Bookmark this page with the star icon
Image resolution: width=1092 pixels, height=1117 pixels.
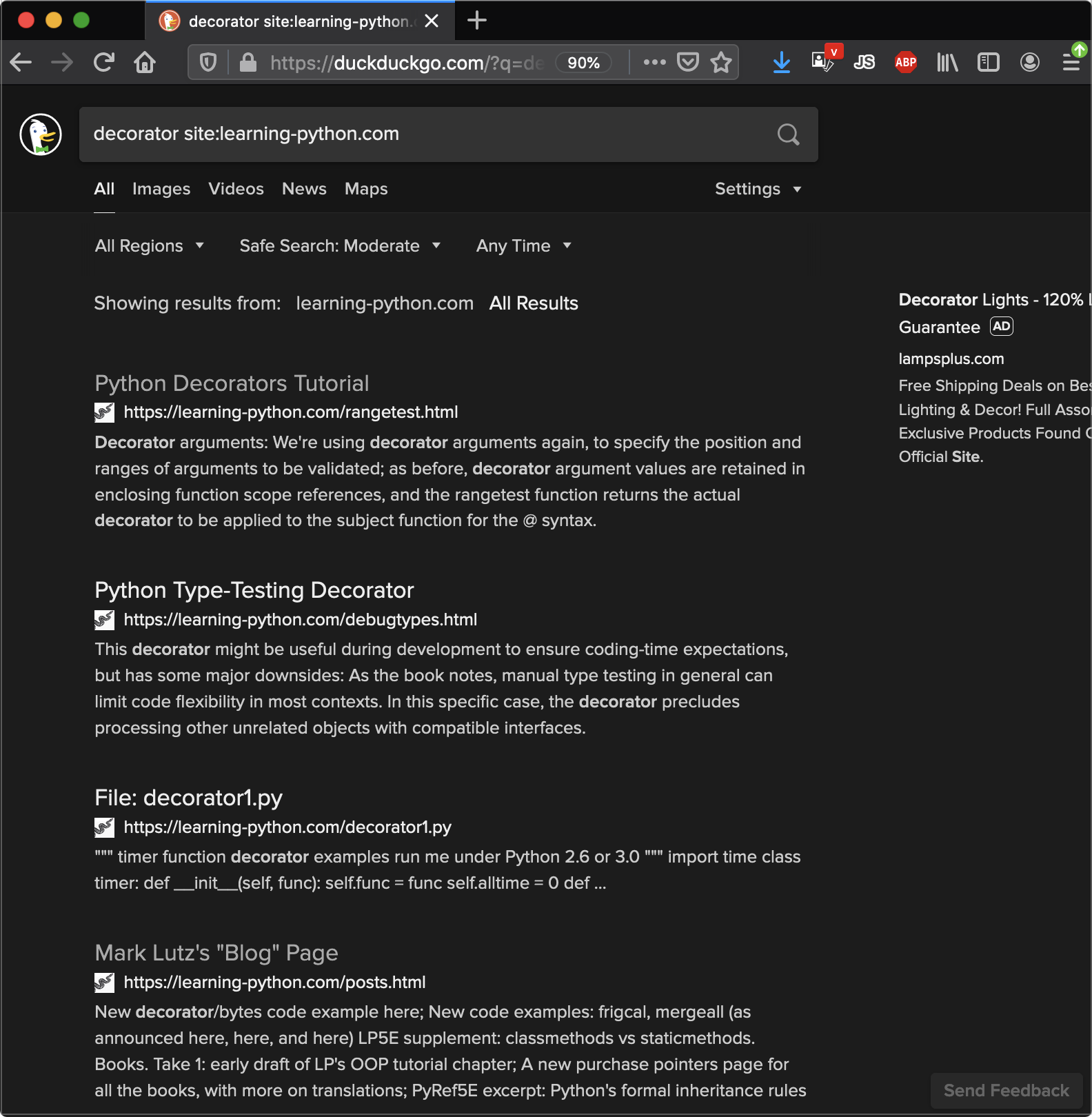721,63
